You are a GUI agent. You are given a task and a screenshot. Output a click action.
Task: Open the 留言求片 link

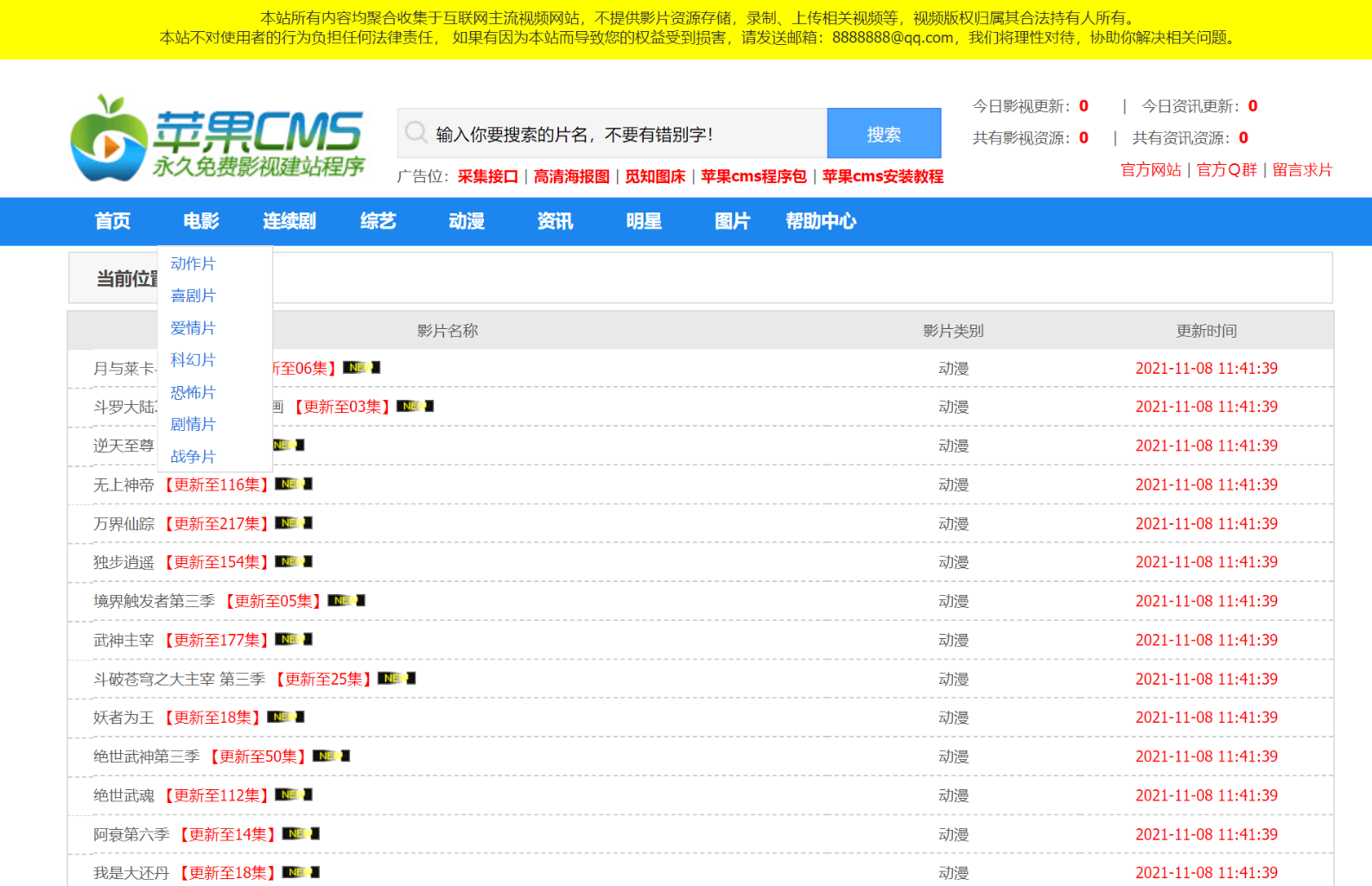1302,170
